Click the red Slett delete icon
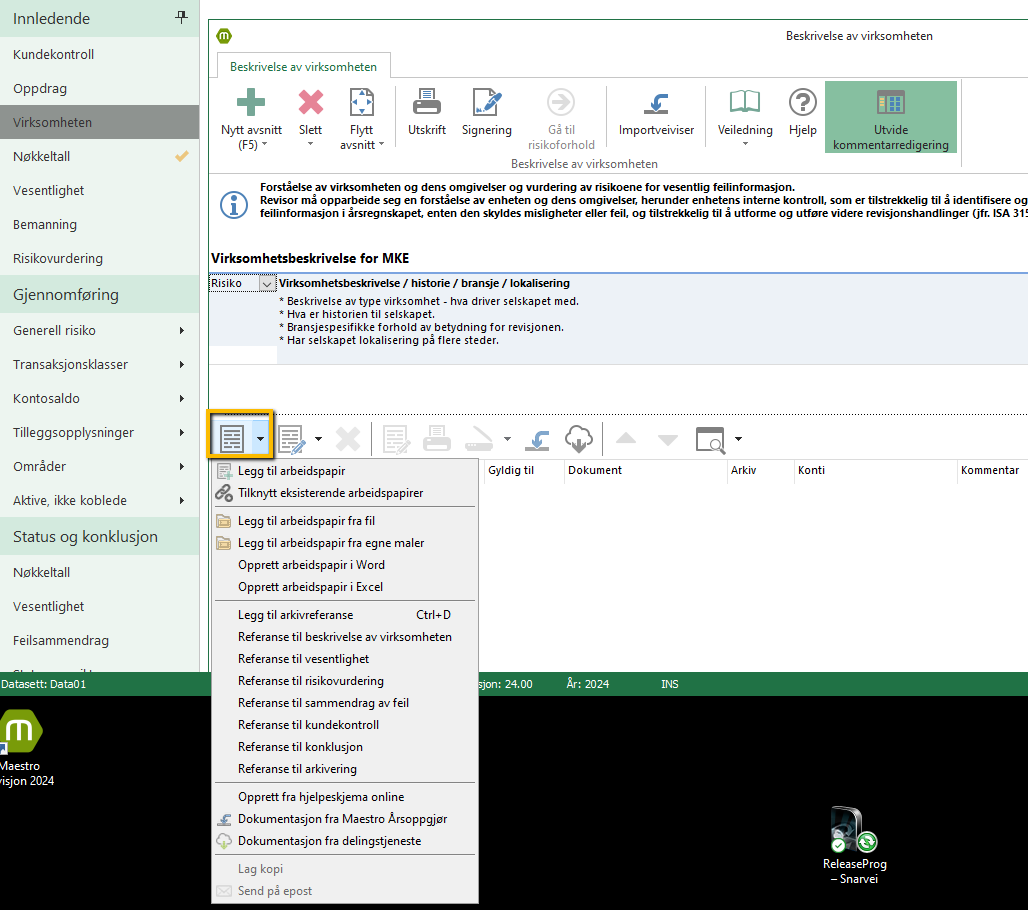The height and width of the screenshot is (910, 1028). point(311,102)
